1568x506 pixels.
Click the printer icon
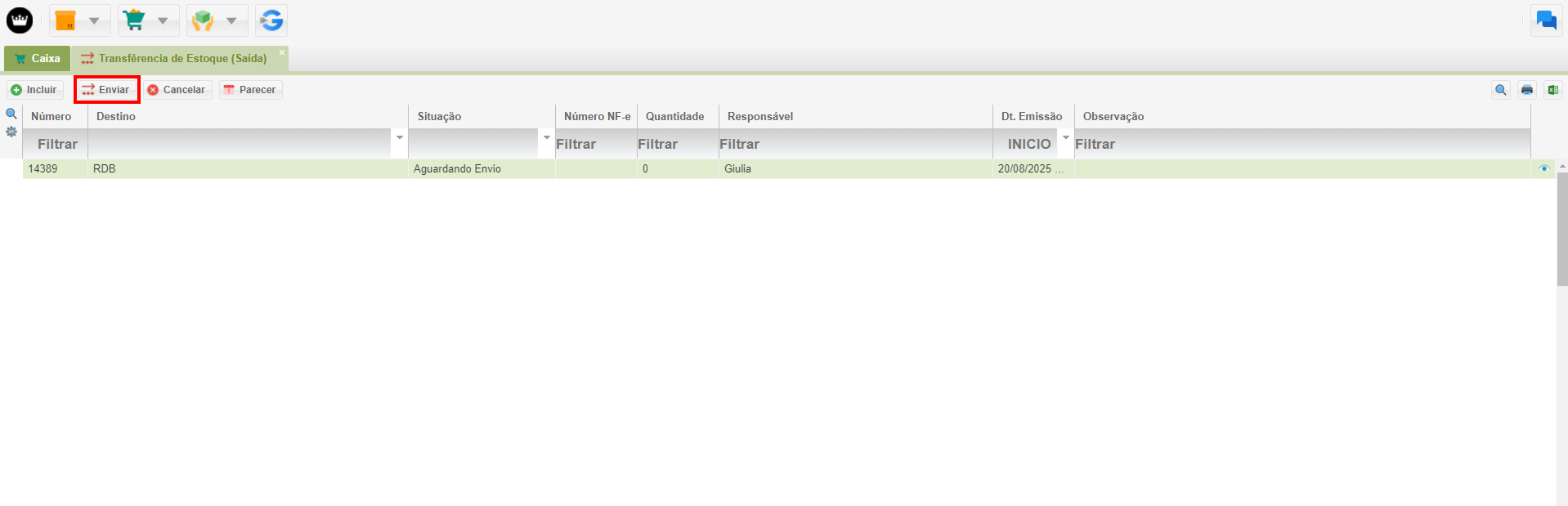pos(1526,90)
